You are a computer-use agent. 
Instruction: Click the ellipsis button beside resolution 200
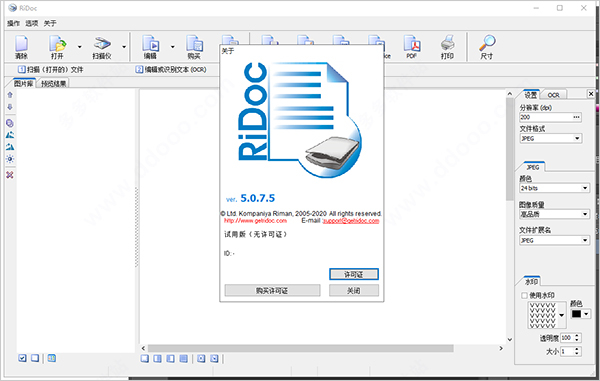(x=576, y=117)
